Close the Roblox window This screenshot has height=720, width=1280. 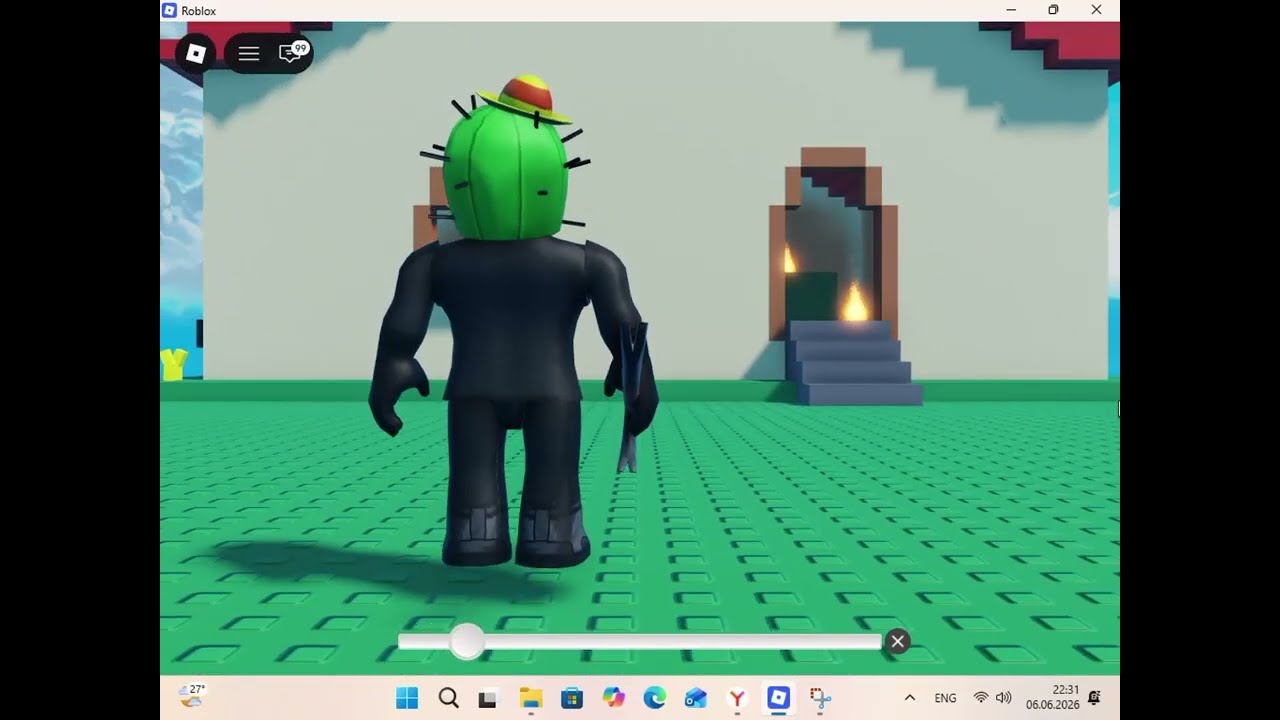pos(1097,10)
